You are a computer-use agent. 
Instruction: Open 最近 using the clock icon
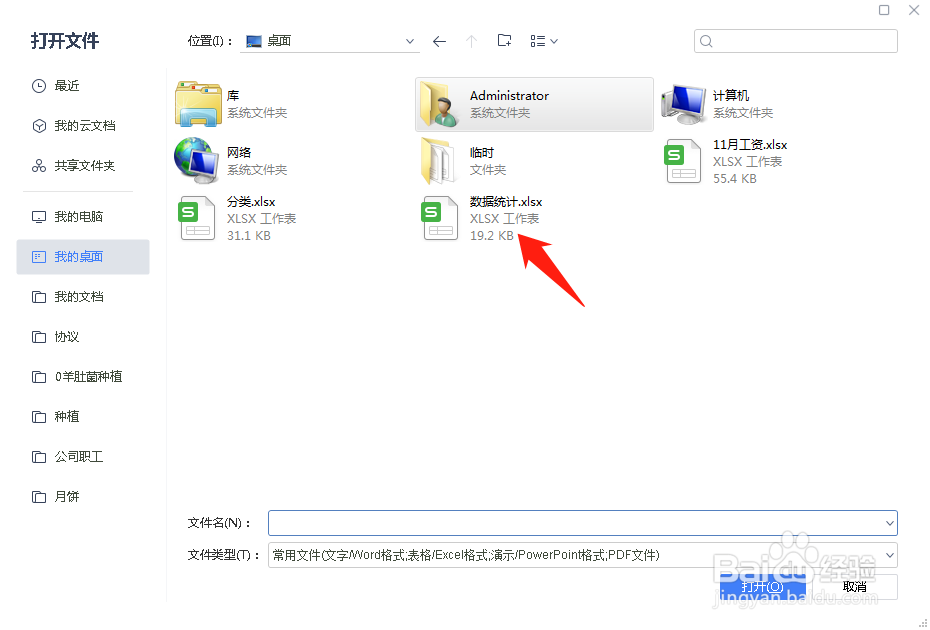coord(40,85)
